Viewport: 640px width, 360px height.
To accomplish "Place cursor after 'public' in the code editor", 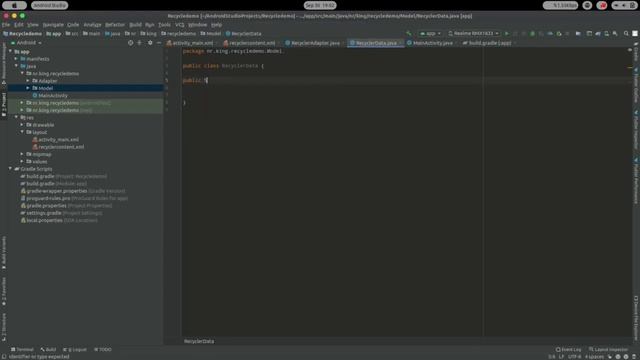I will click(202, 80).
